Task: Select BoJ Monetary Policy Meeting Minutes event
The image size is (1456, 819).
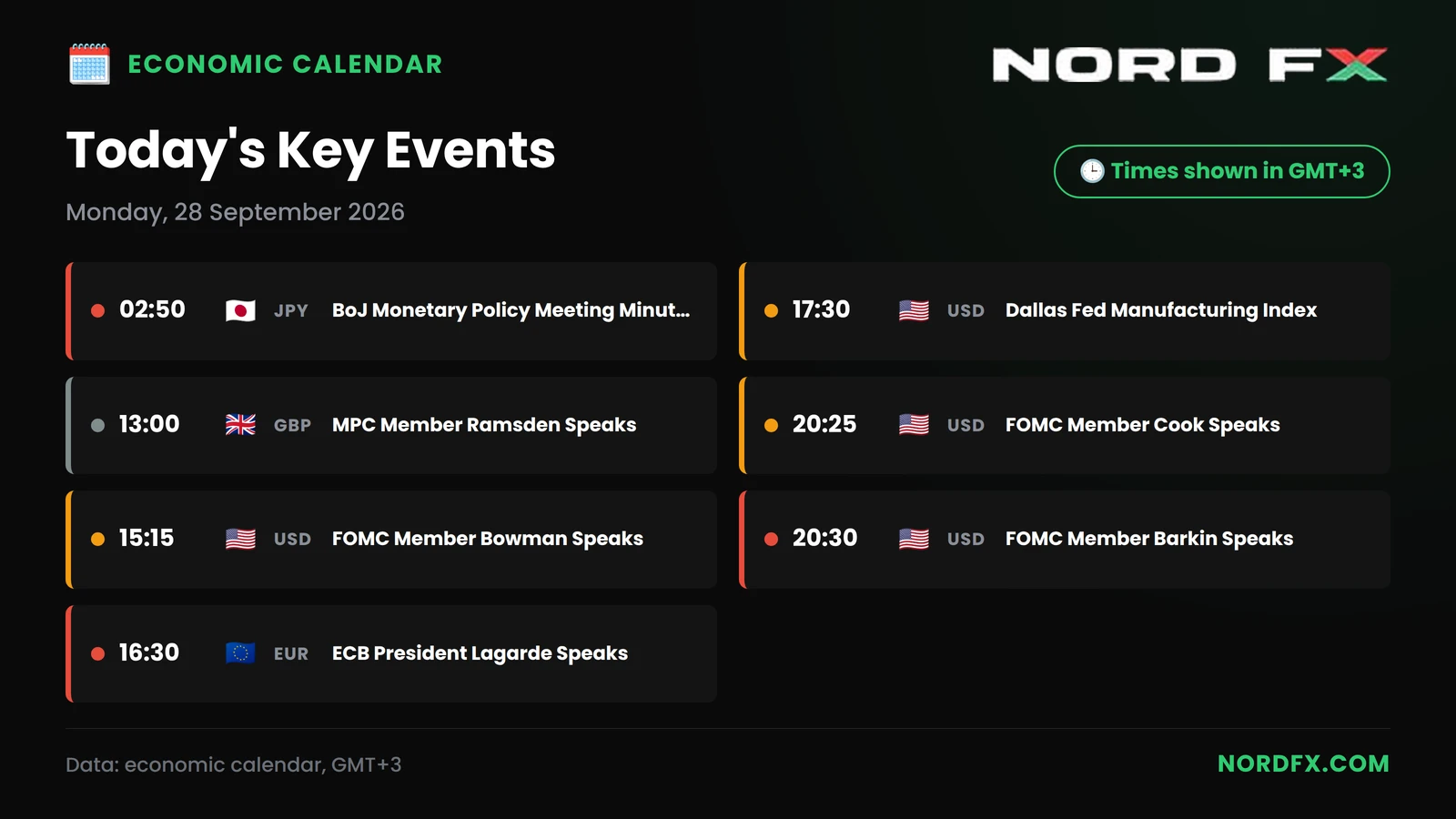Action: [391, 311]
